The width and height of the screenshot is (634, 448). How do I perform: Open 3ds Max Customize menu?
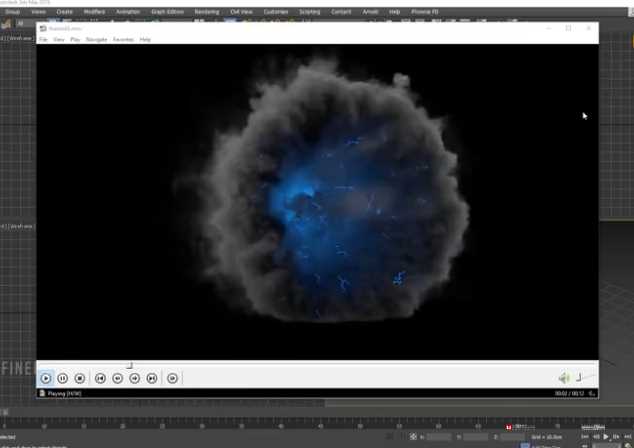[276, 12]
